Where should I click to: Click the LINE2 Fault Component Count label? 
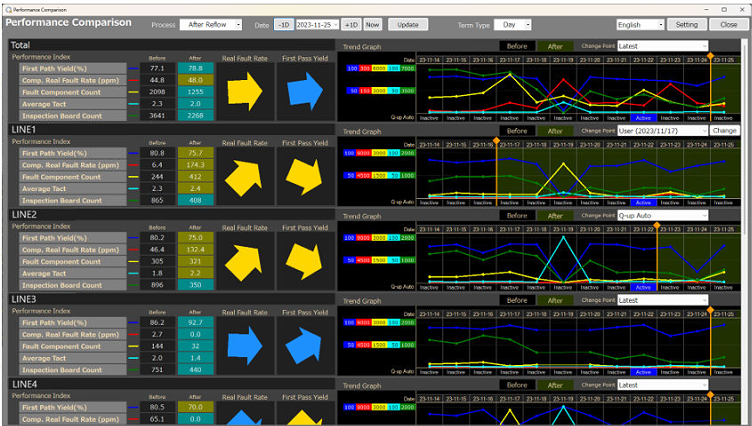pos(72,261)
